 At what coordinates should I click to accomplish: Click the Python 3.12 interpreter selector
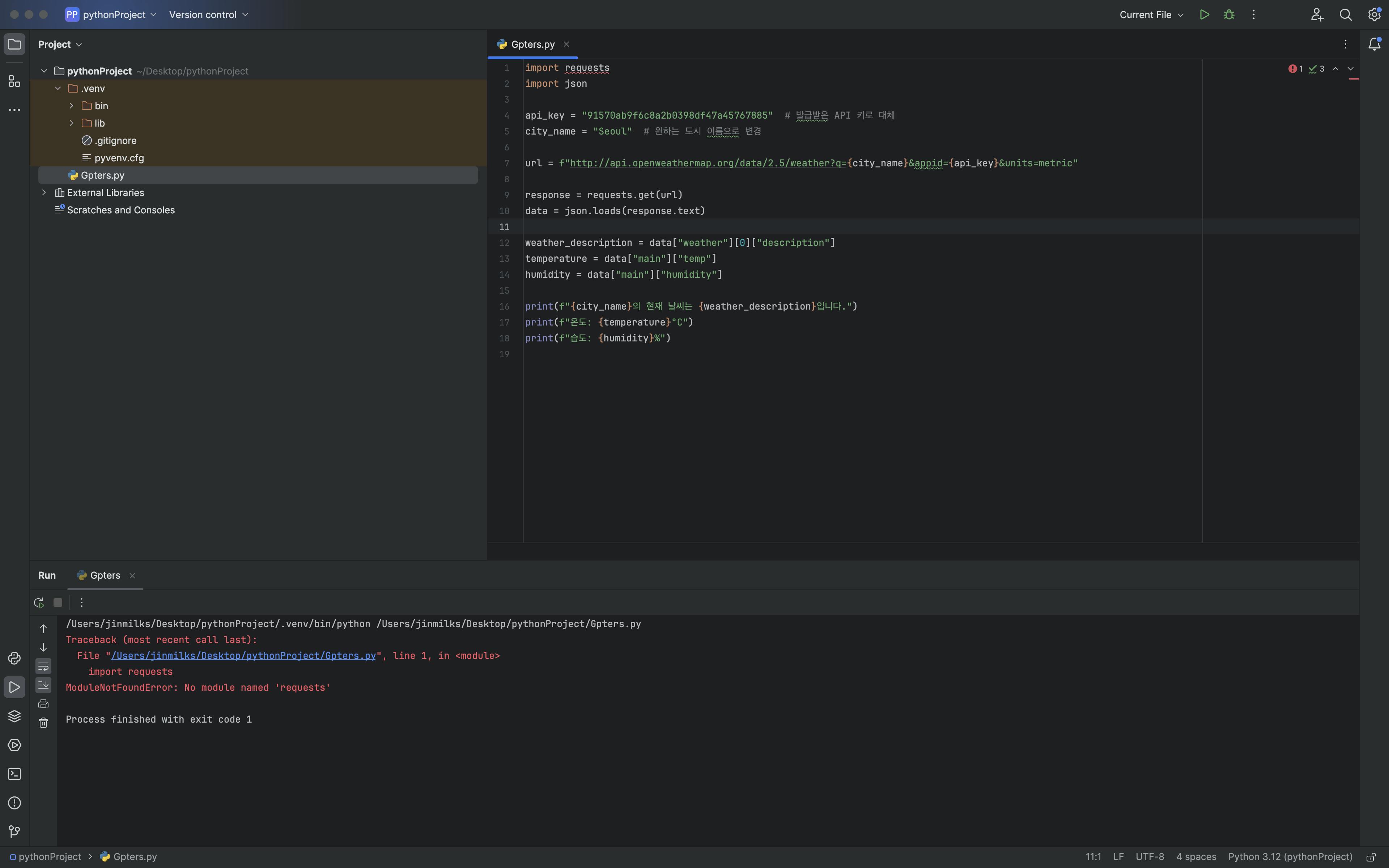[1290, 857]
